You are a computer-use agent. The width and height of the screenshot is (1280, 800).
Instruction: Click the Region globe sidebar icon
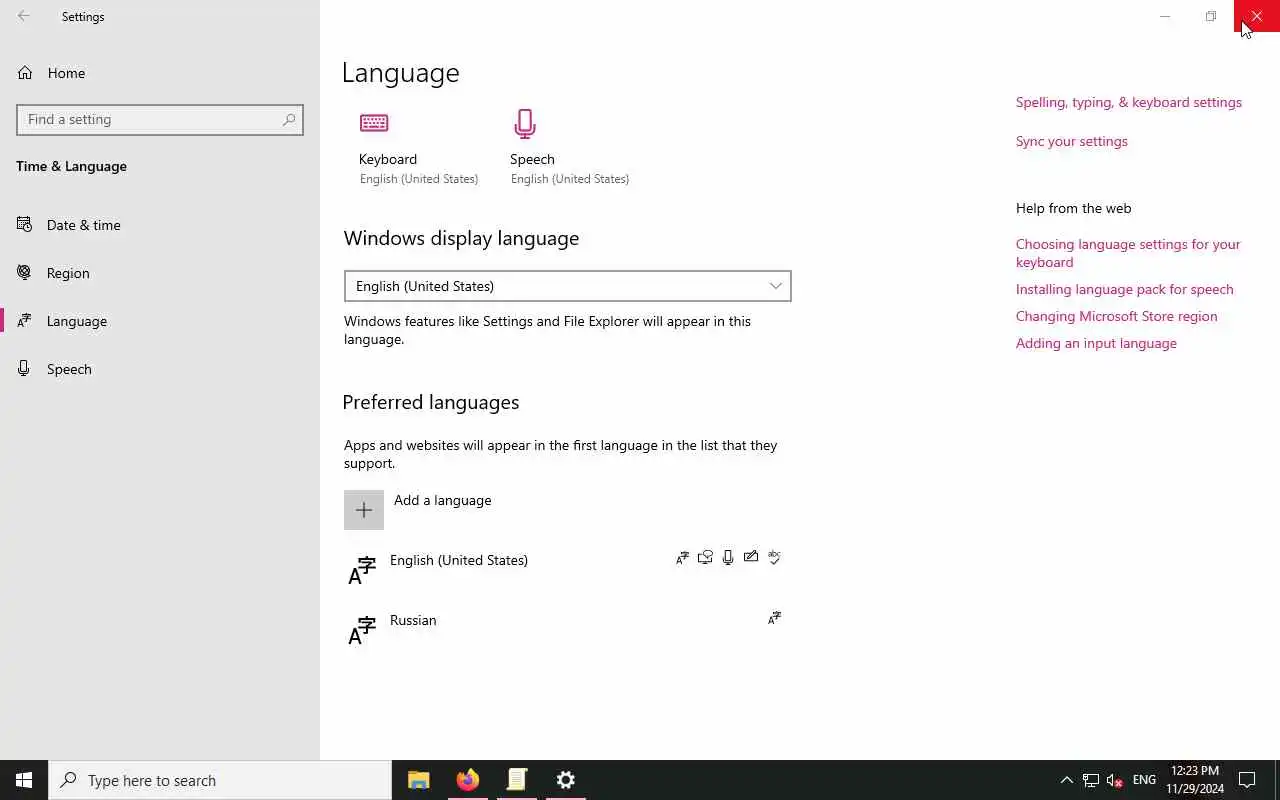click(x=25, y=272)
